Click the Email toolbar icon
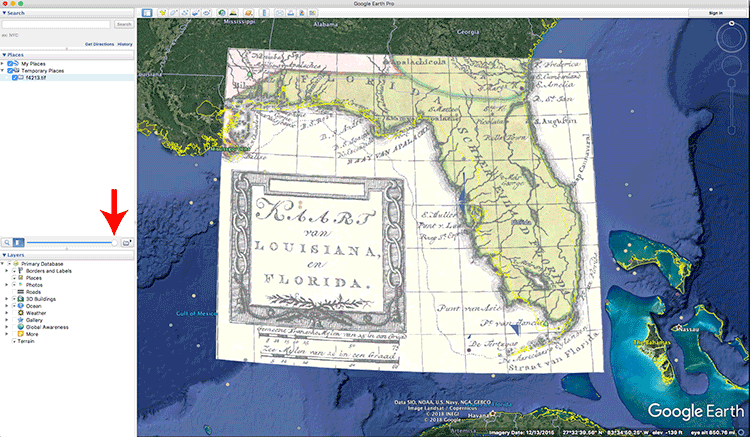 coord(279,13)
